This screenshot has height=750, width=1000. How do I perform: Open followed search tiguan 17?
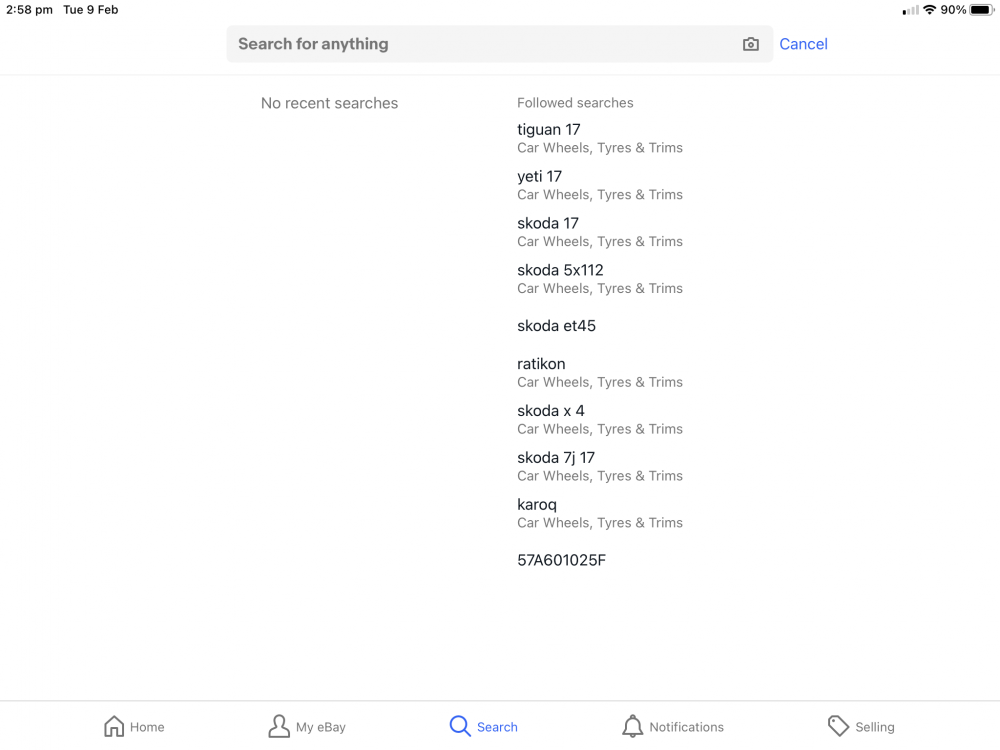600,138
